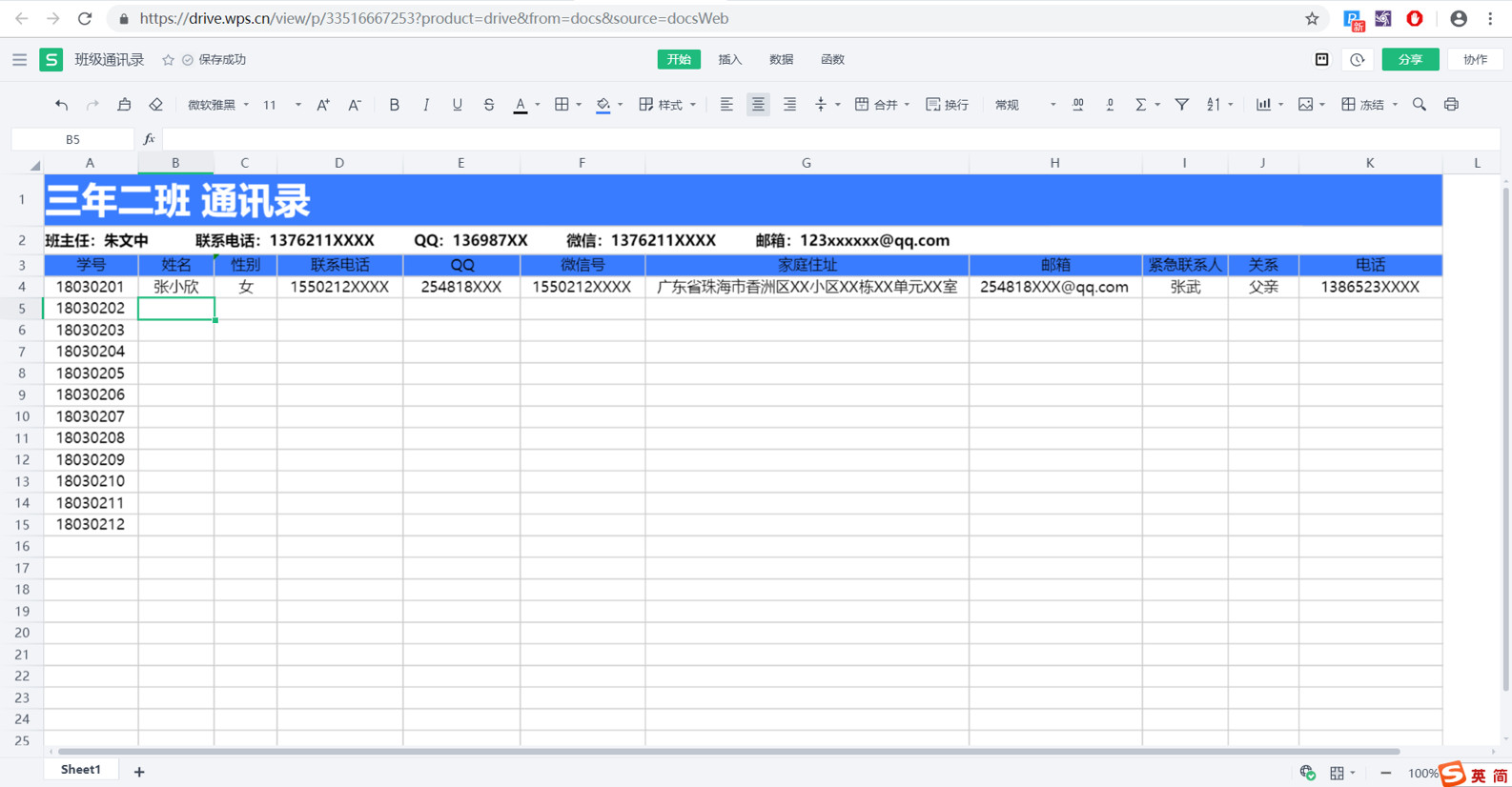
Task: Expand the 常规 number format dropdown
Action: pyautogui.click(x=1025, y=105)
